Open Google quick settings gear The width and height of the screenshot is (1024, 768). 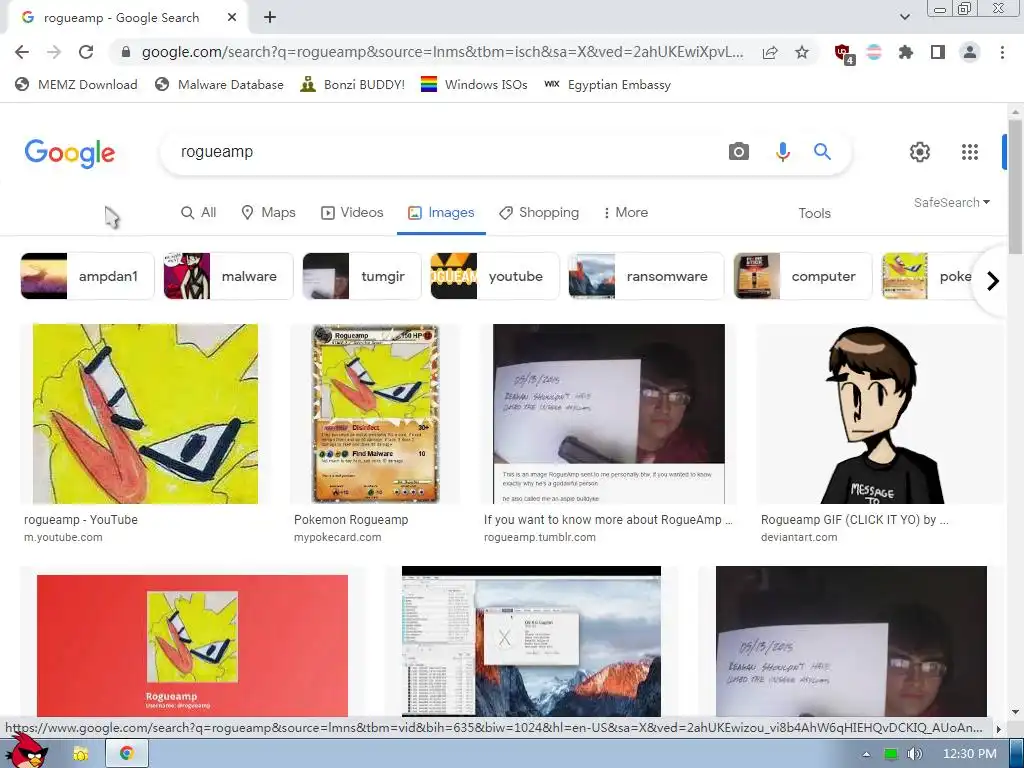pos(920,152)
